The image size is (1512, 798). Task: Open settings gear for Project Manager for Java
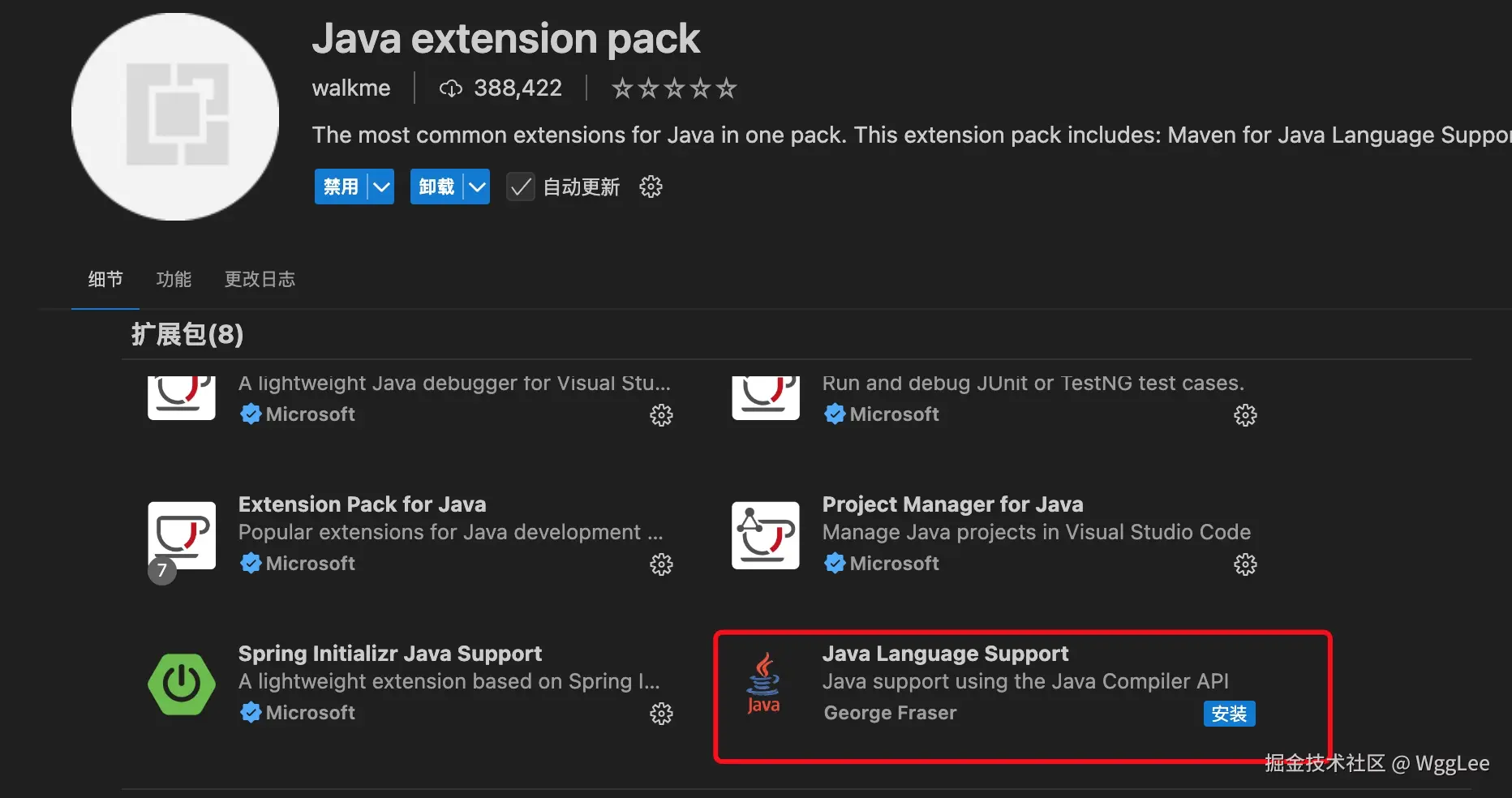[x=1245, y=564]
